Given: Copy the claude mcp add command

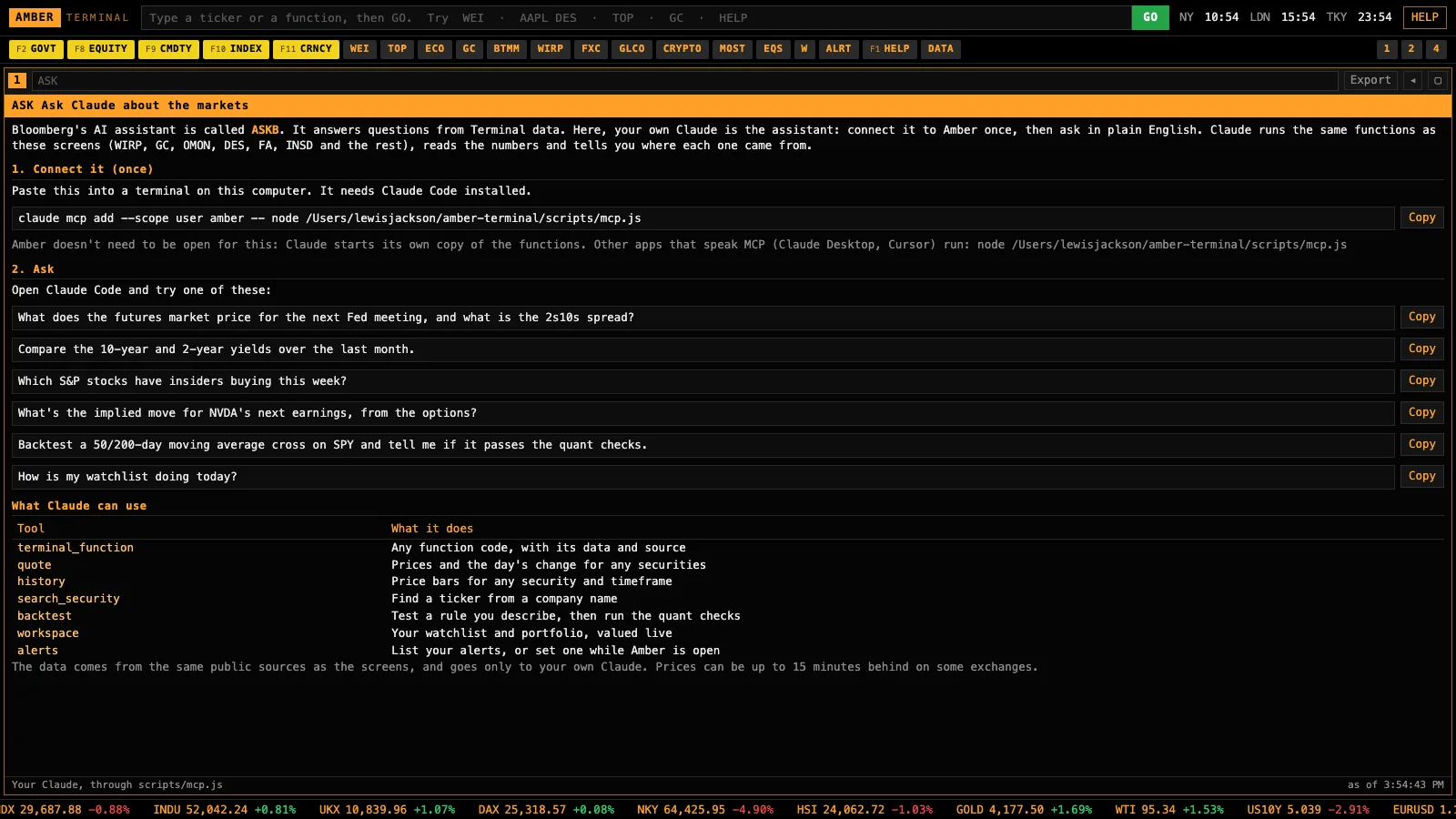Looking at the screenshot, I should [x=1421, y=217].
